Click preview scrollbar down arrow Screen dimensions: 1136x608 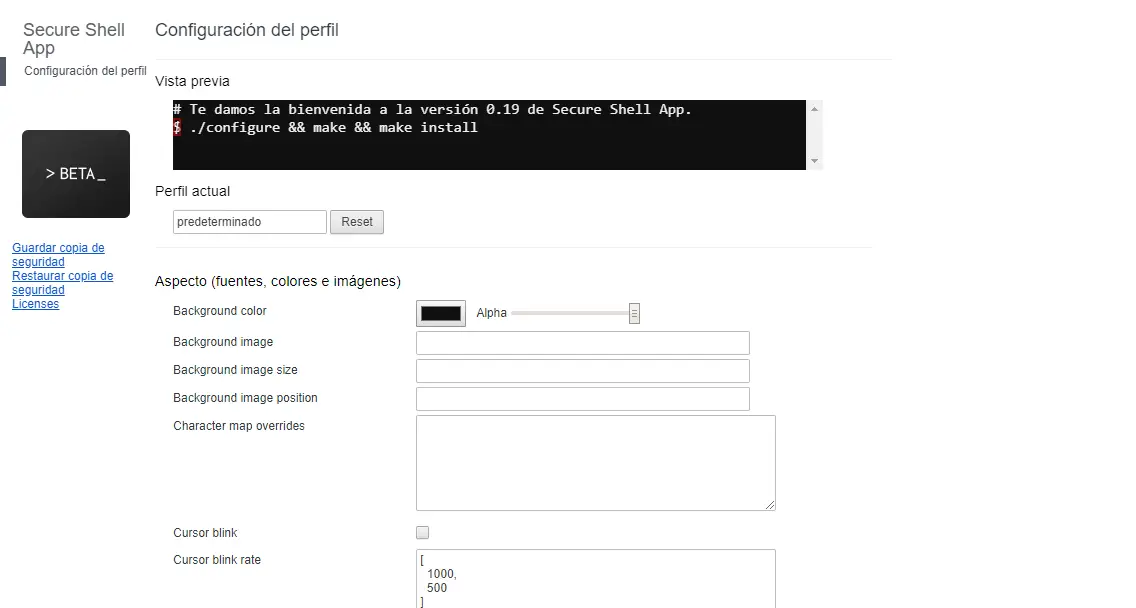(x=814, y=161)
